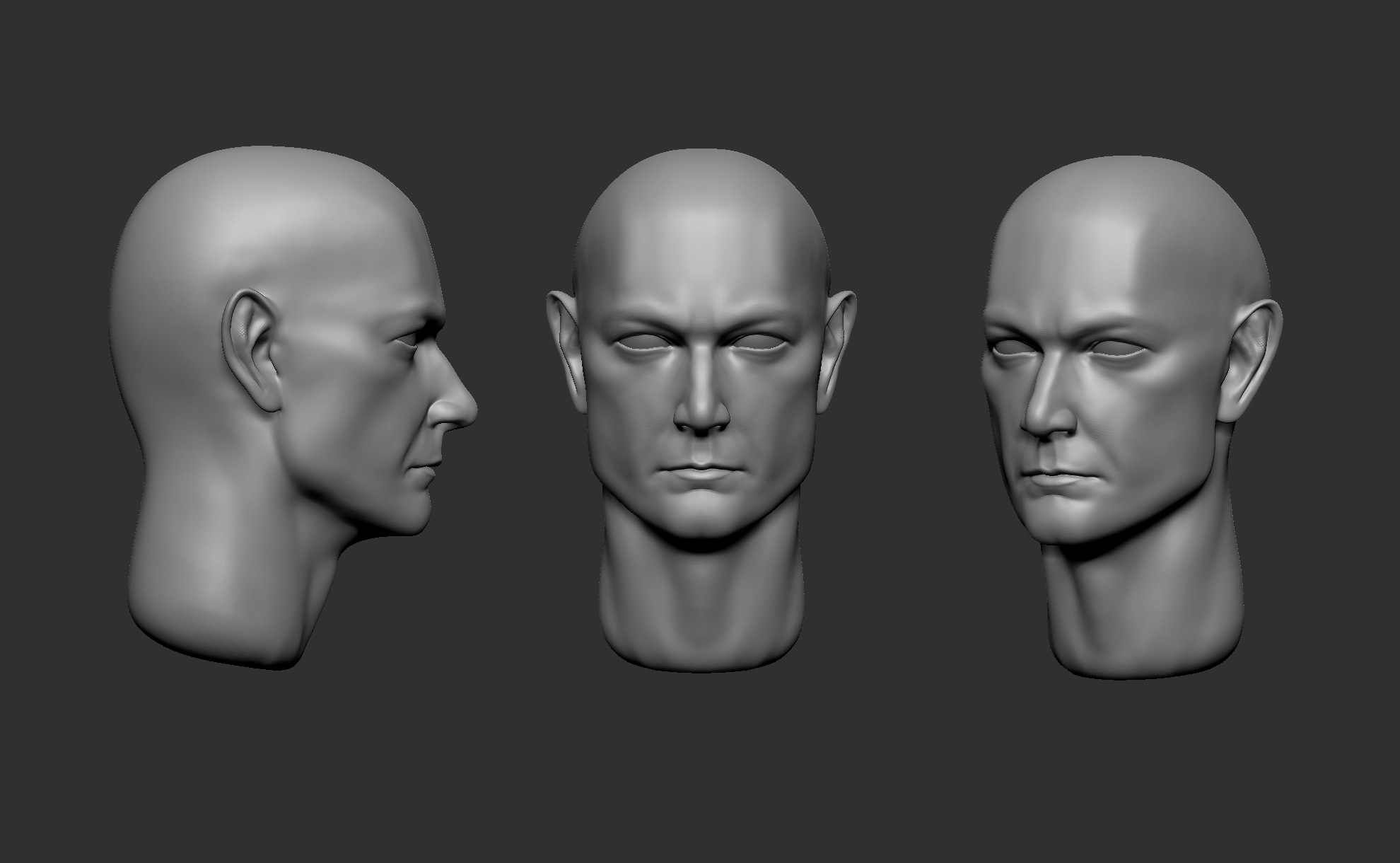
Task: Click the left profile-view head's ear
Action: click(250, 350)
